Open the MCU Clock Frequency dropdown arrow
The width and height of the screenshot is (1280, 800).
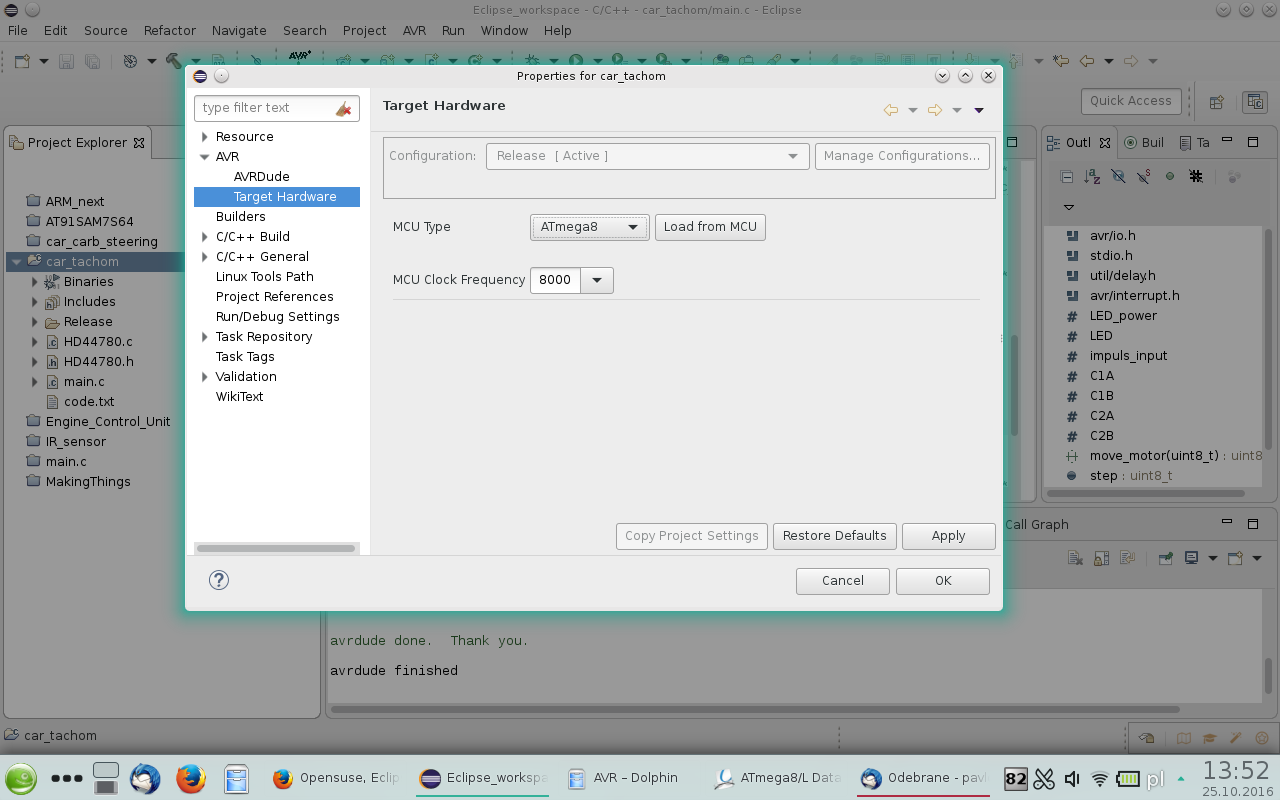point(597,280)
